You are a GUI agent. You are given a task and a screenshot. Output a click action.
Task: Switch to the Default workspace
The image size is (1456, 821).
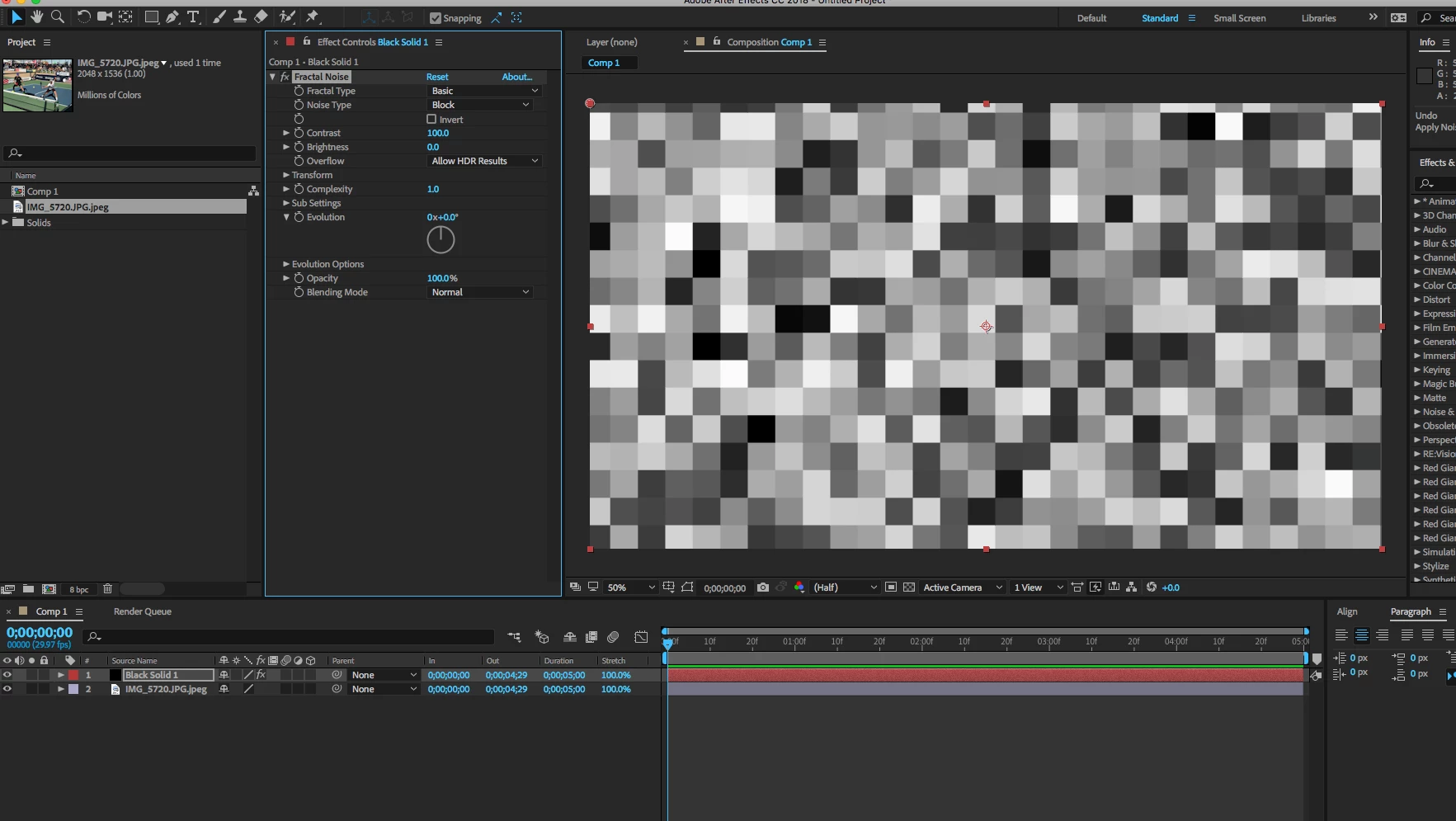[x=1091, y=18]
